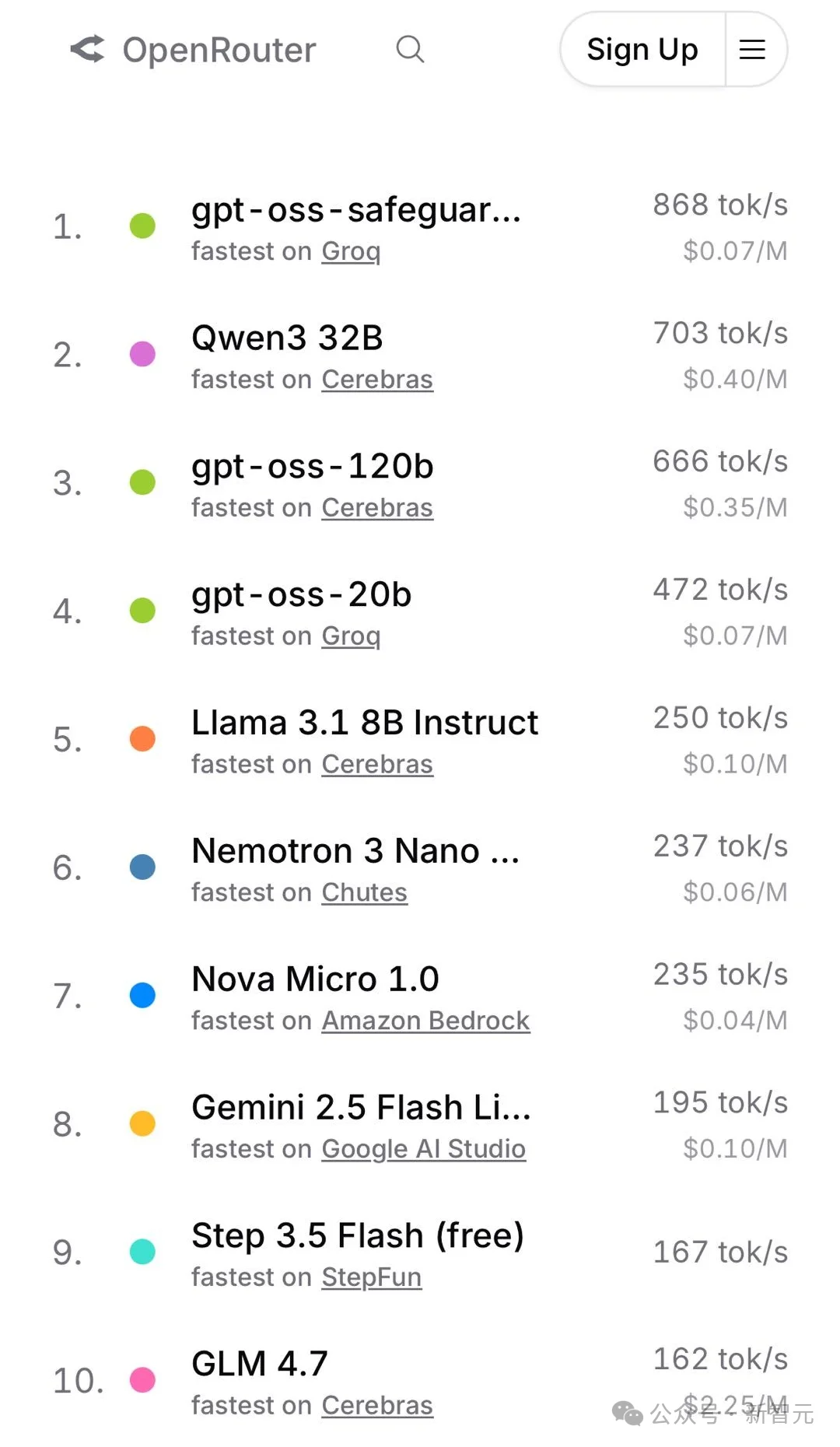Open the Chutes provider link
840x1447 pixels.
coord(365,892)
